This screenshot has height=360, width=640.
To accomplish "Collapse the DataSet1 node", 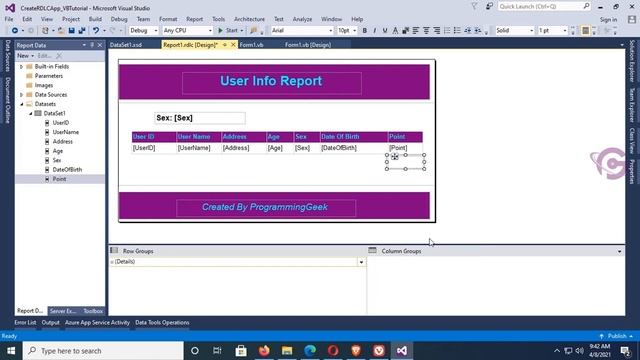I will (31, 113).
